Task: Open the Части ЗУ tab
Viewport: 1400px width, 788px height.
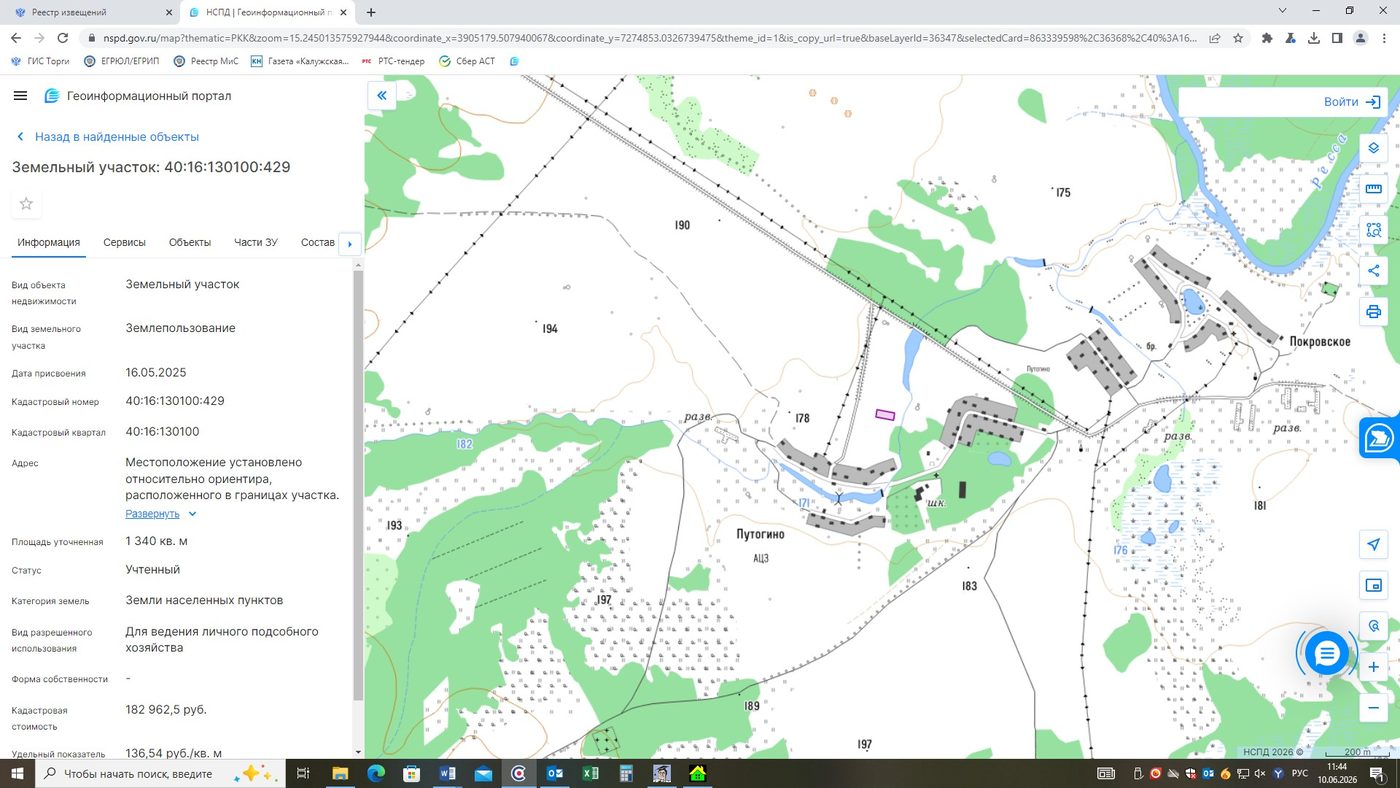Action: tap(256, 243)
